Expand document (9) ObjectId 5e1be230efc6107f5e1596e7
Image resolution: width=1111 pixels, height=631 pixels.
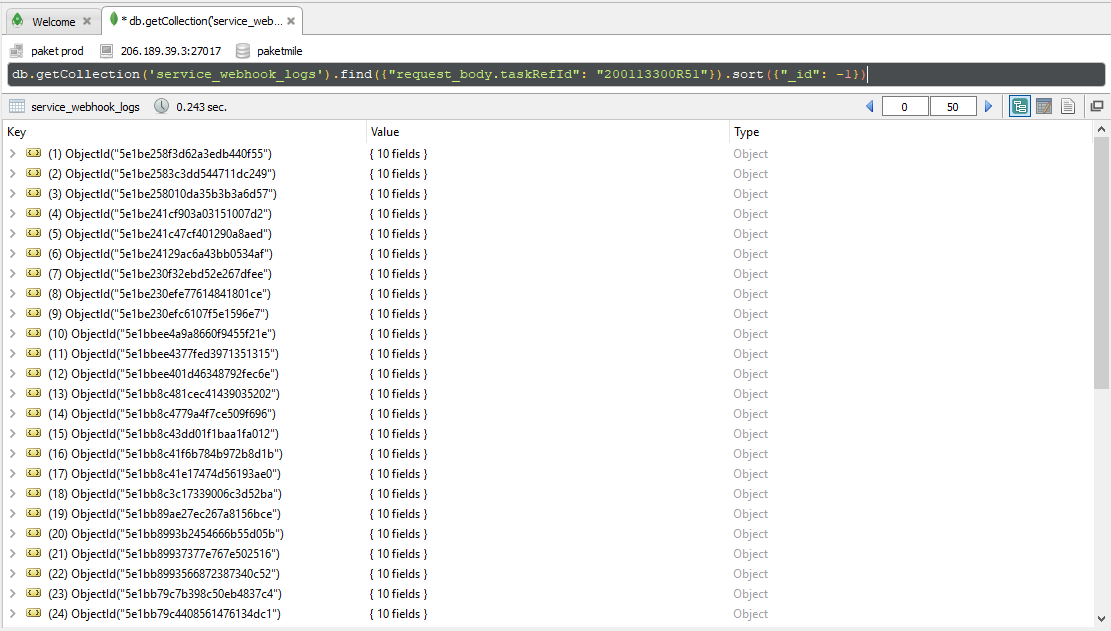click(13, 313)
